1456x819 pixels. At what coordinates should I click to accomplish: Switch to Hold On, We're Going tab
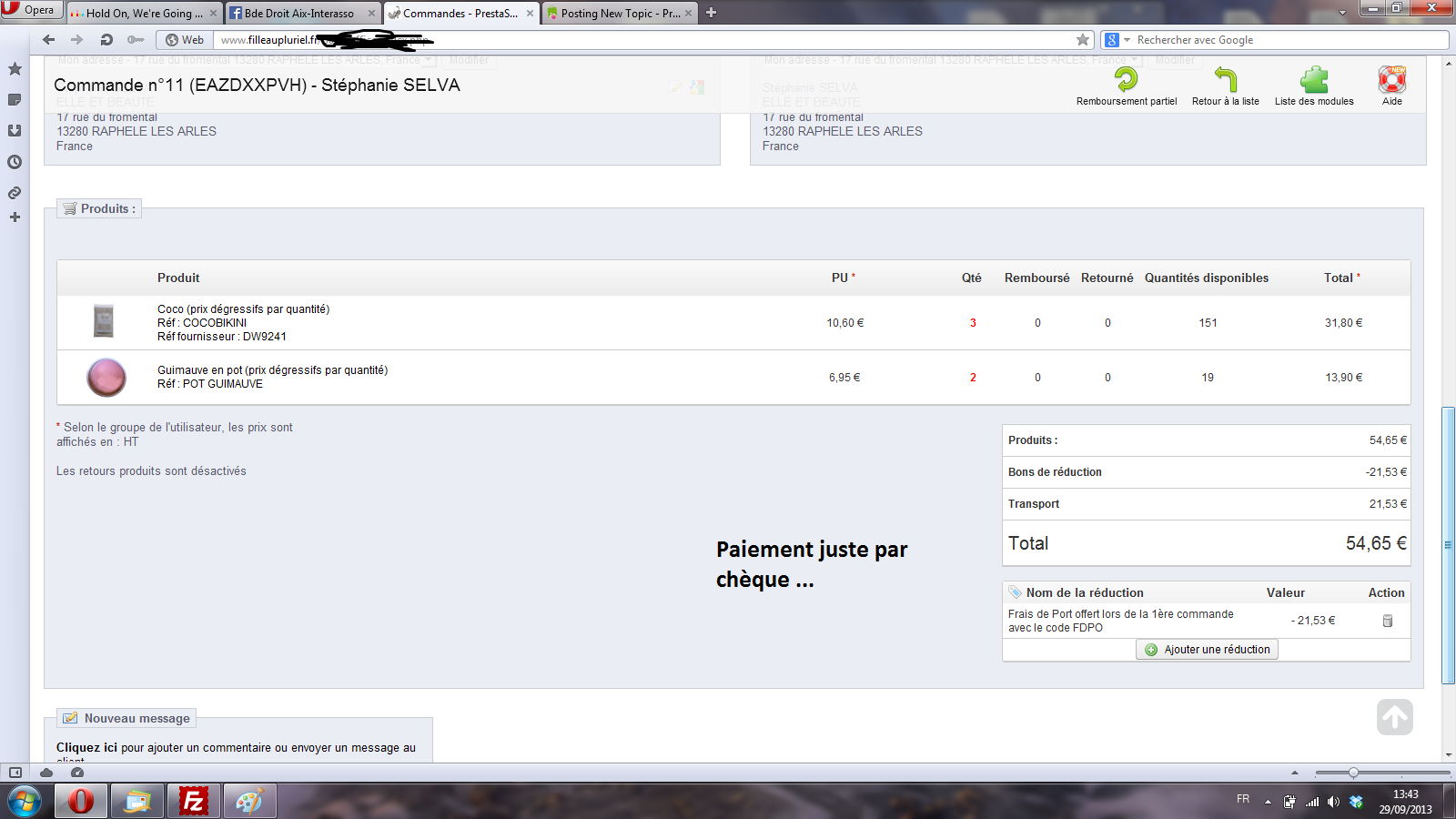[146, 13]
